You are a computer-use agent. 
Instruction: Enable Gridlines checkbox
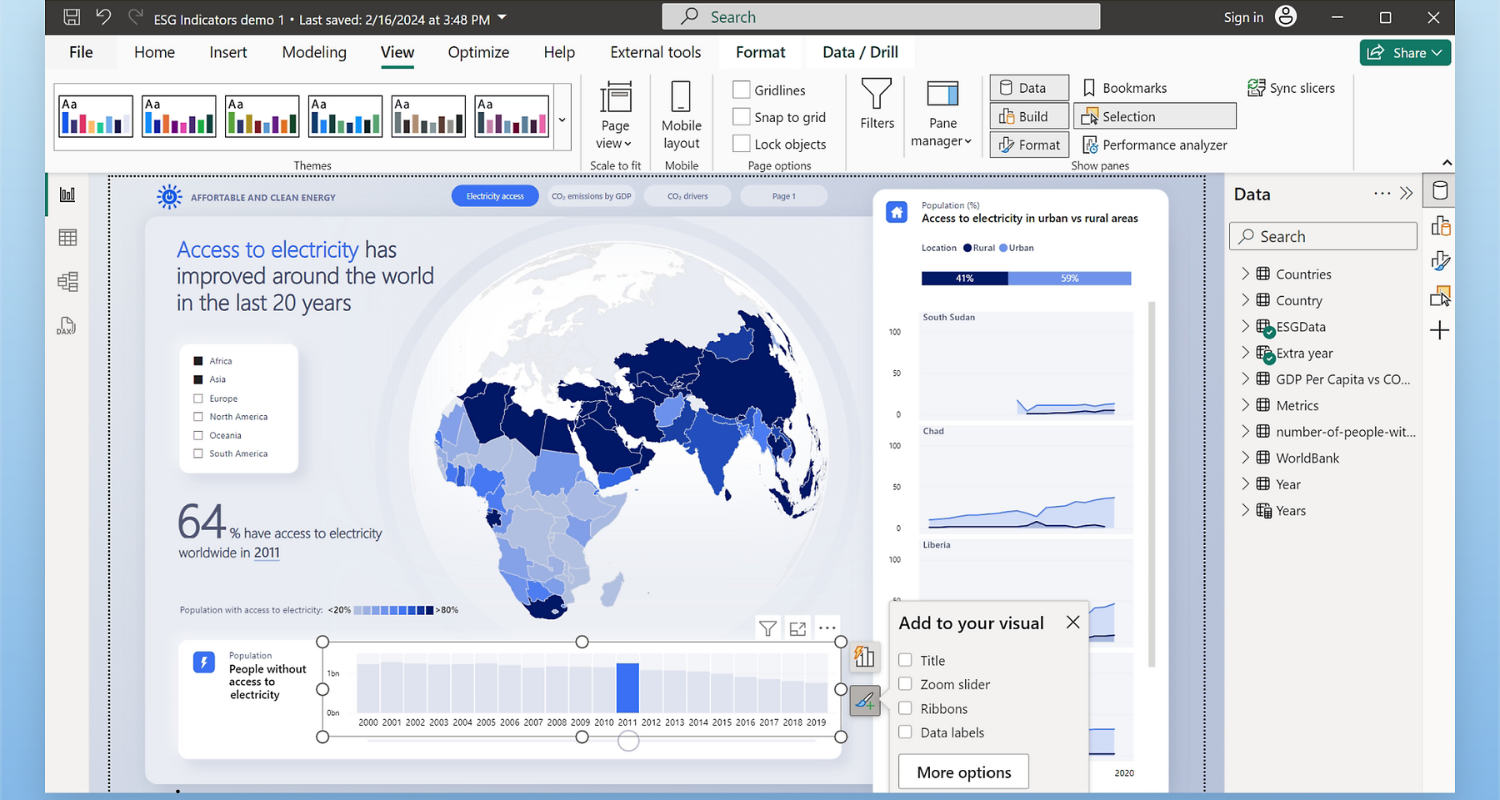point(741,90)
